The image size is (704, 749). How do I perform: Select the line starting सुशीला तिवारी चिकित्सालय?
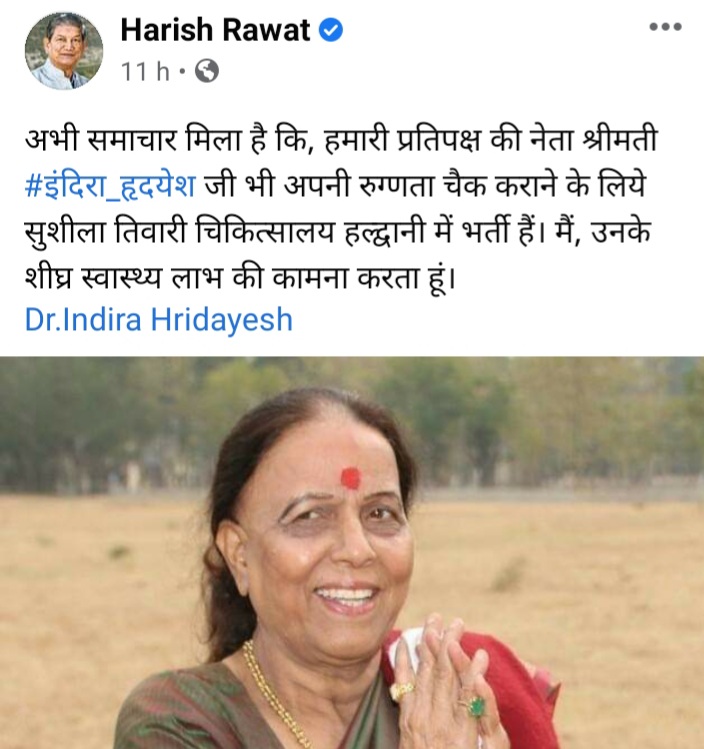tap(338, 232)
